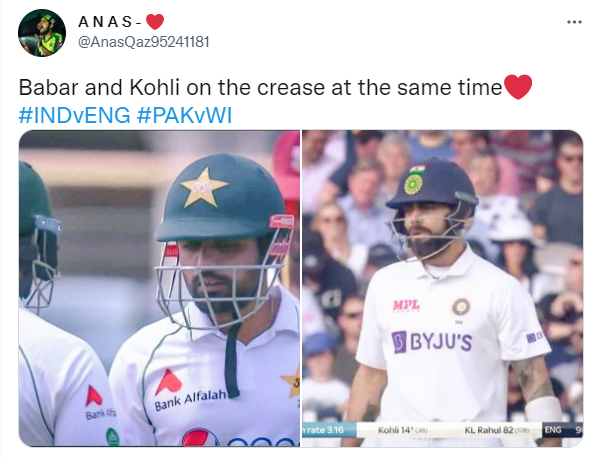Open the right image showing Kohli

pos(442,288)
